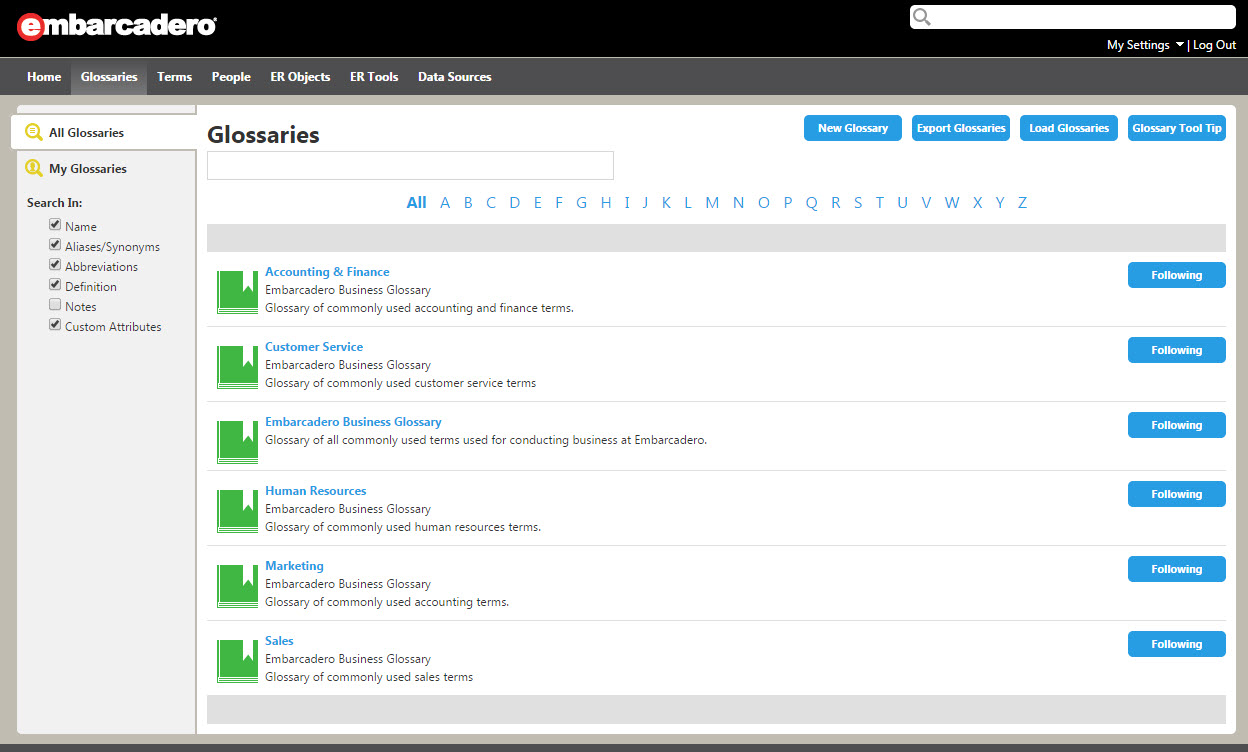Image resolution: width=1248 pixels, height=752 pixels.
Task: Go to the Home menu
Action: pos(44,77)
